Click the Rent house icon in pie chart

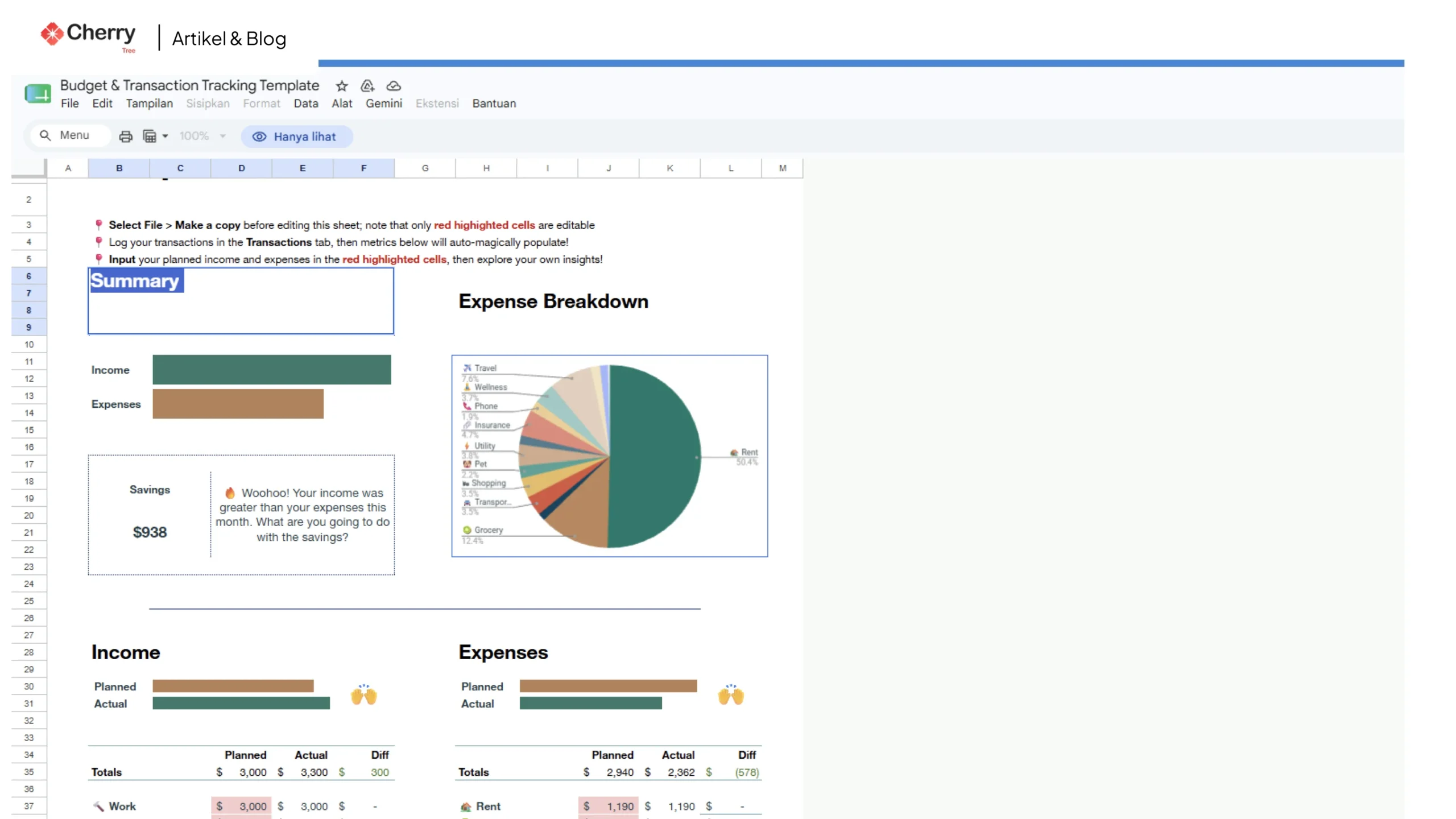(x=734, y=453)
